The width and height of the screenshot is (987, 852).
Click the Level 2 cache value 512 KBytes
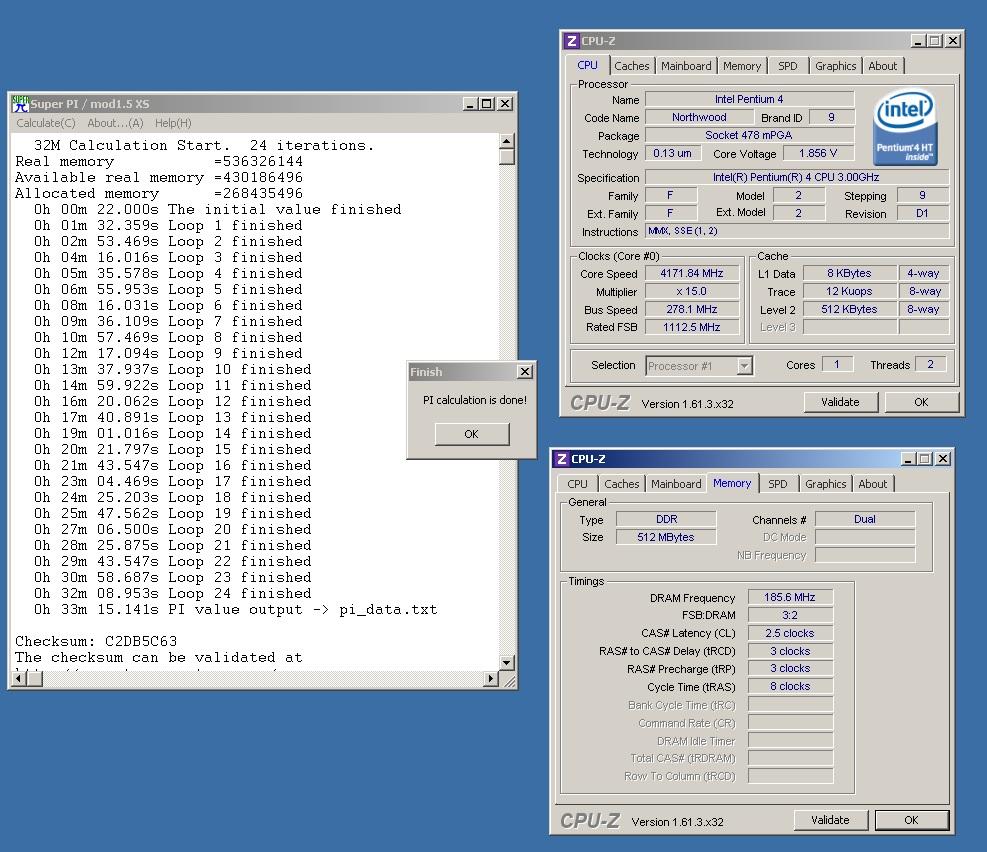849,309
